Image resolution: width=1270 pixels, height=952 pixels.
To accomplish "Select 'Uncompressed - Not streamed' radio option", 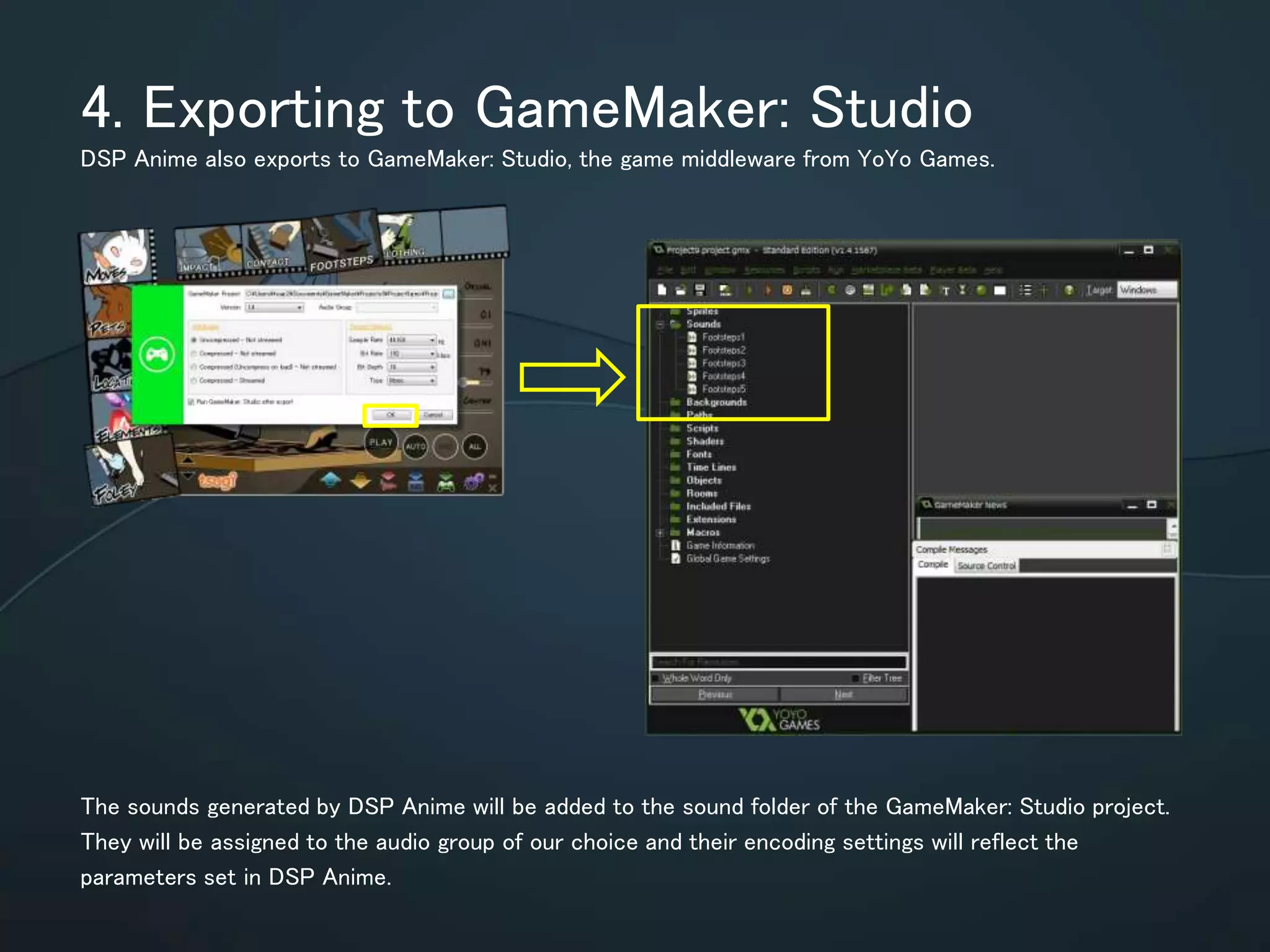I will (x=194, y=340).
